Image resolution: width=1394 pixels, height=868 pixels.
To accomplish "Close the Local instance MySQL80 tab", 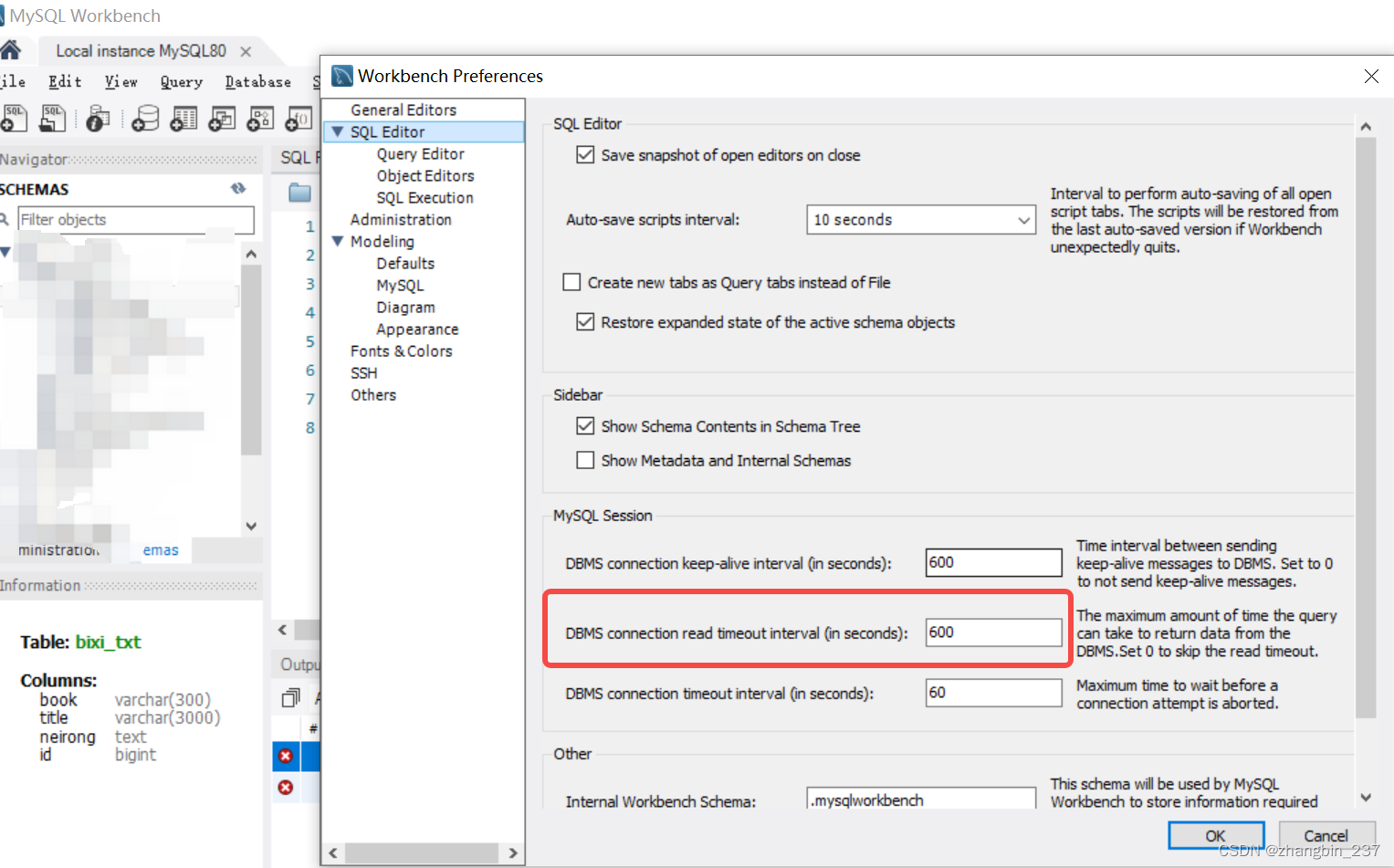I will 246,51.
